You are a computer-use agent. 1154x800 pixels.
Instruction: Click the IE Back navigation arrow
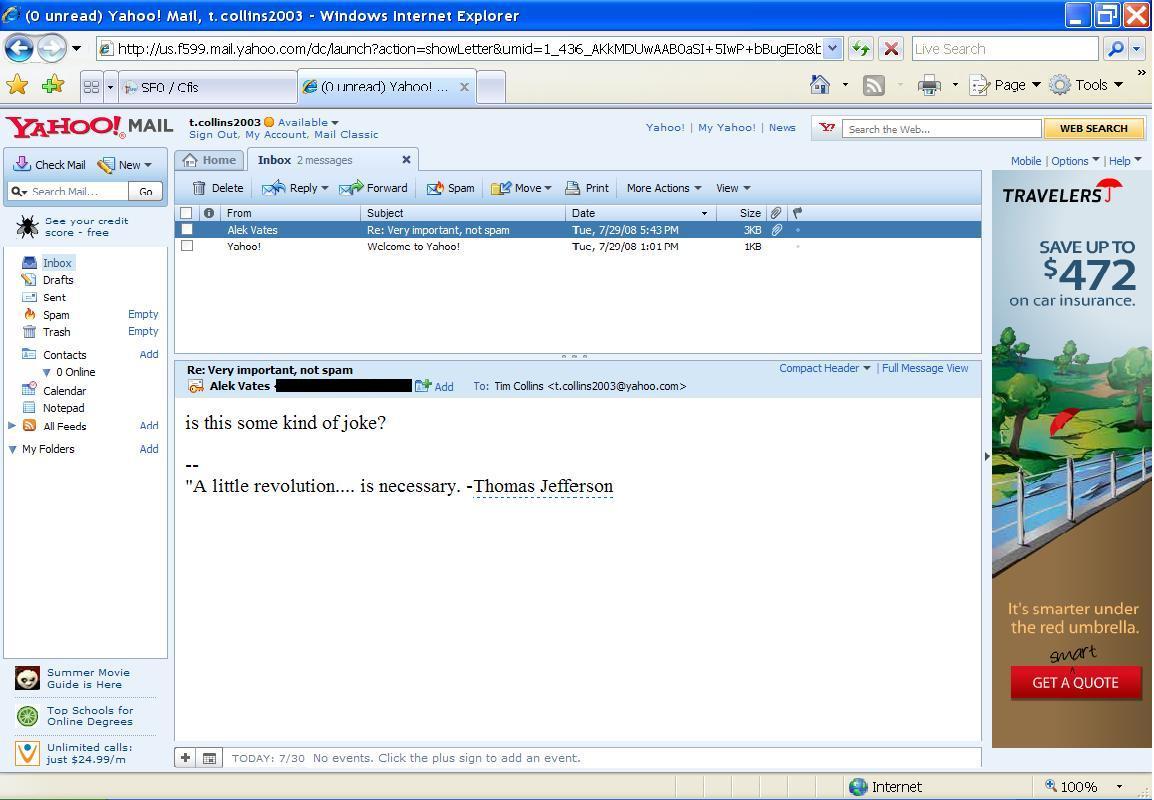pyautogui.click(x=19, y=49)
